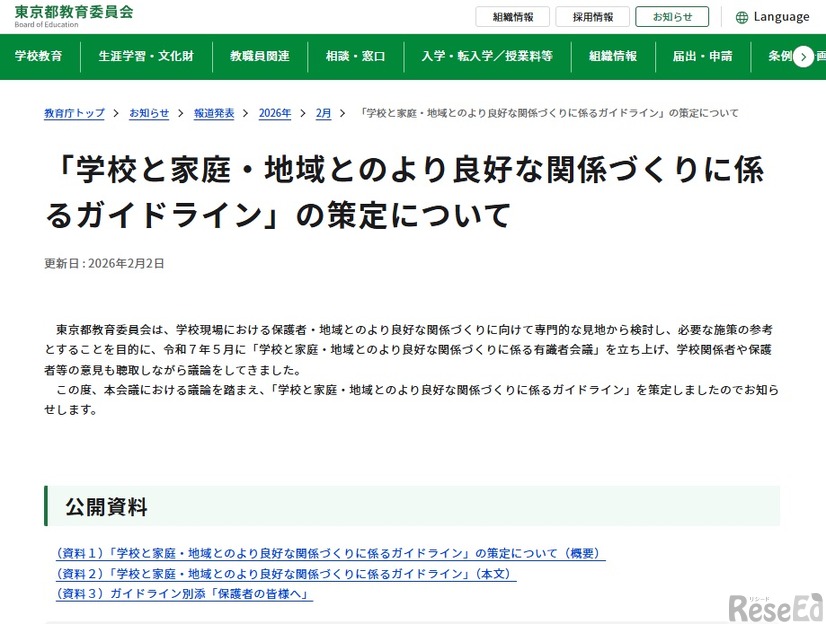Open the 生涯学習・文化財 menu
The height and width of the screenshot is (624, 826).
146,57
